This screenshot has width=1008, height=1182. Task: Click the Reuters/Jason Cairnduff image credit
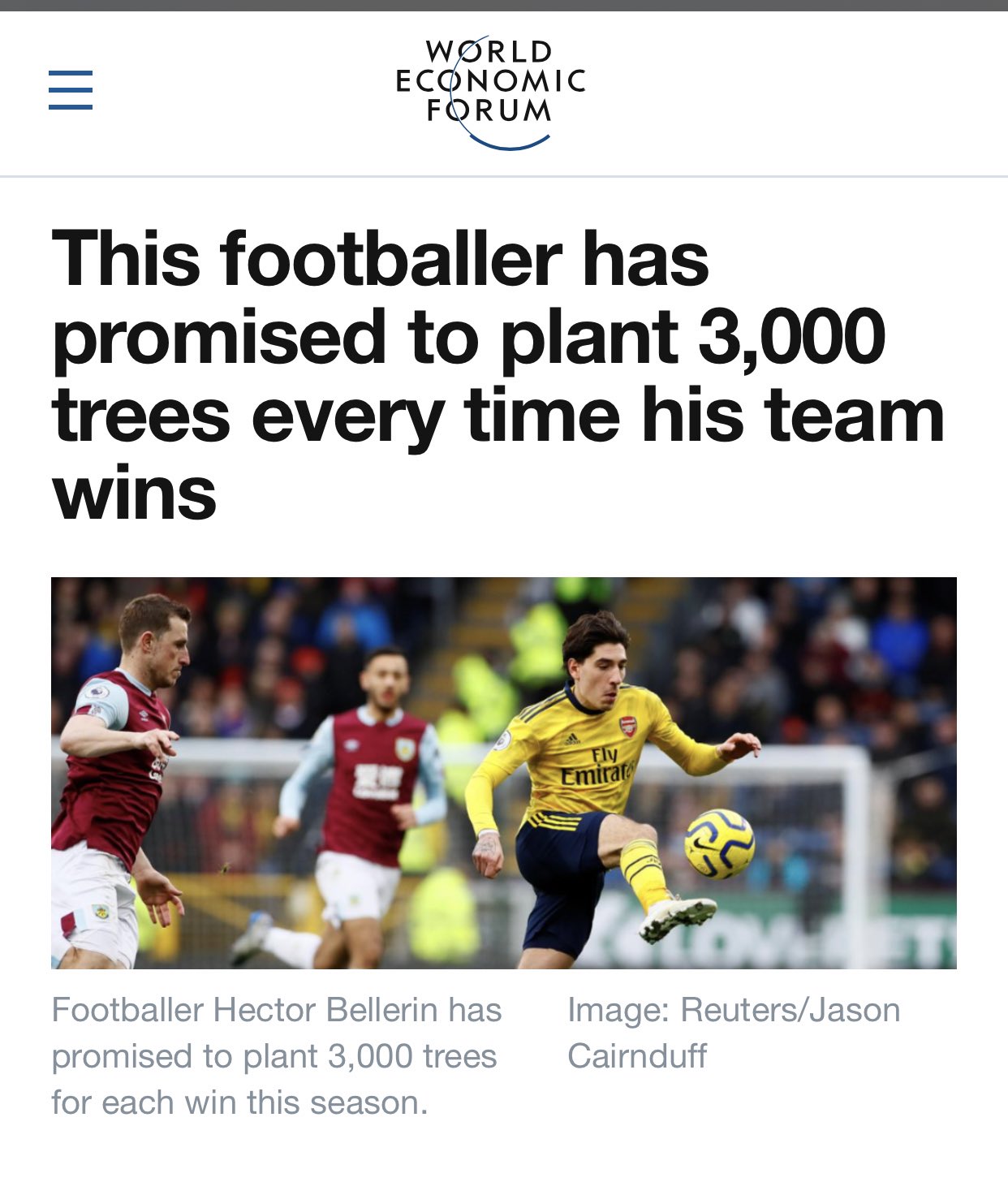734,1033
